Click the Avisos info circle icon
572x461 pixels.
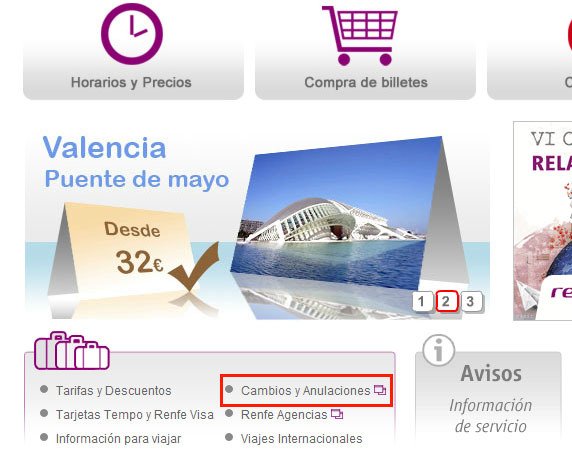coord(438,350)
